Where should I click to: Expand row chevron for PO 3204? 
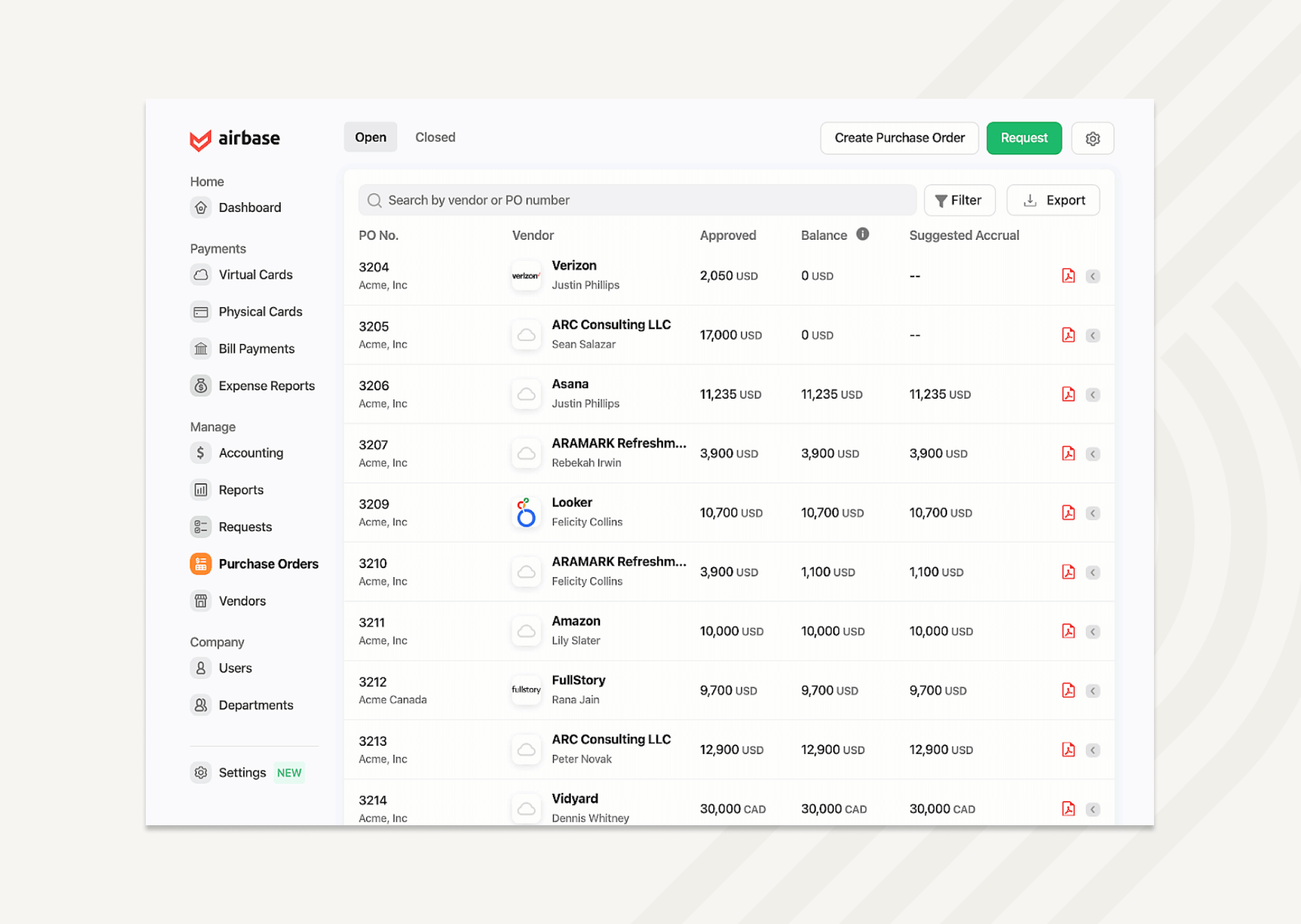[x=1093, y=276]
